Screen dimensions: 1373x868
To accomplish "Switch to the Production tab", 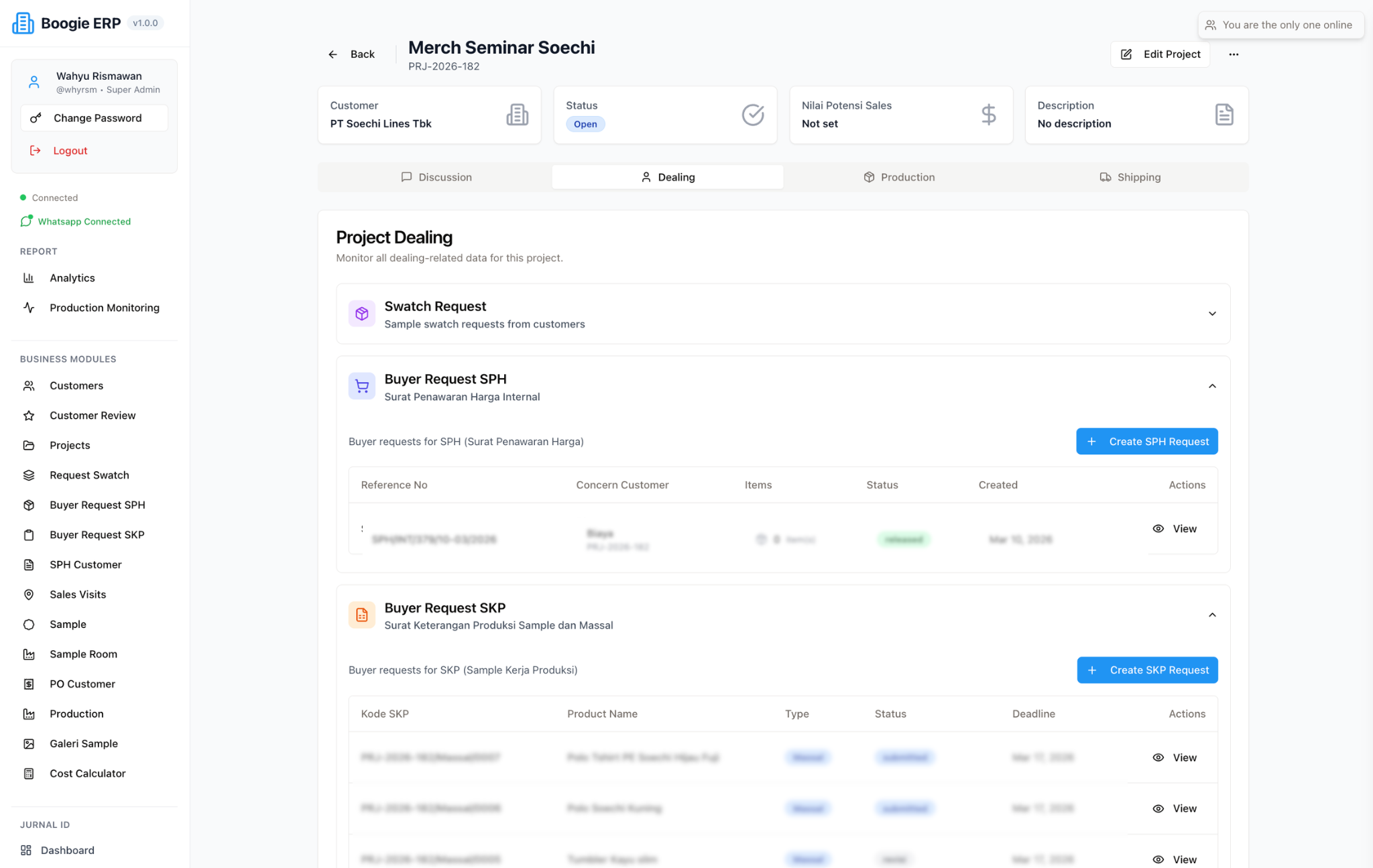I will (898, 177).
